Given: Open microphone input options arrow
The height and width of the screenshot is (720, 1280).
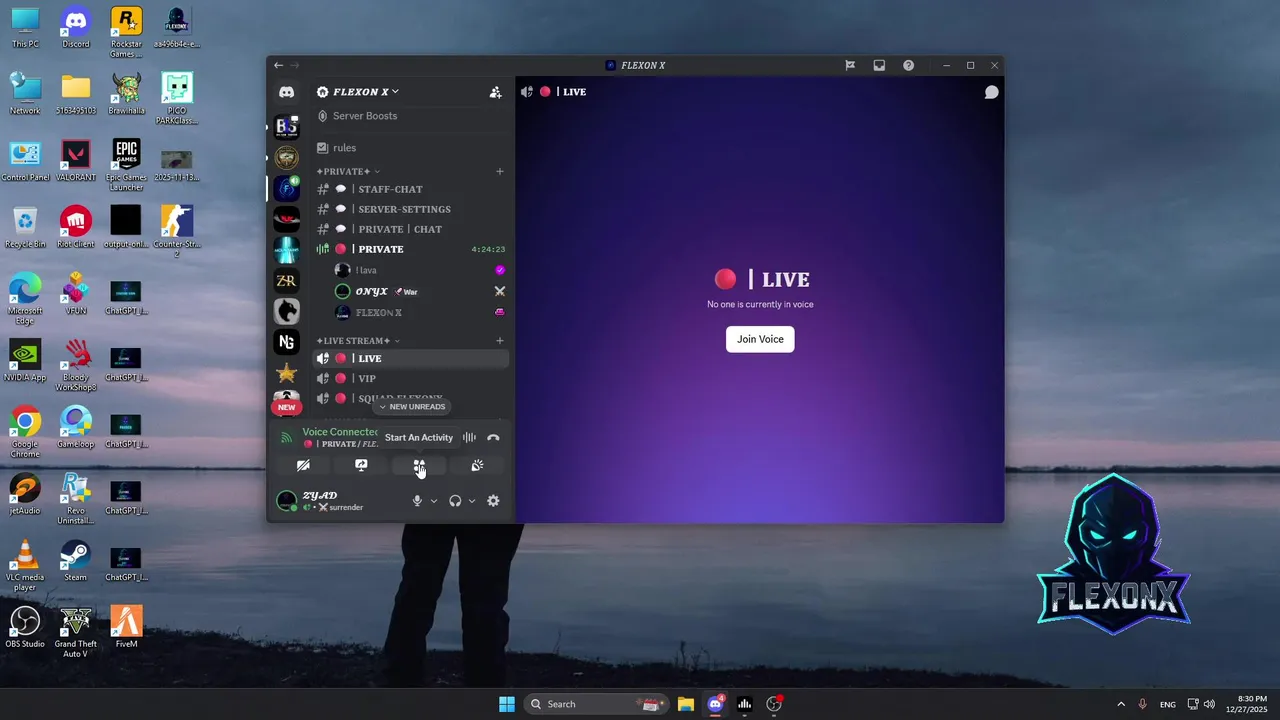Looking at the screenshot, I should tap(433, 501).
